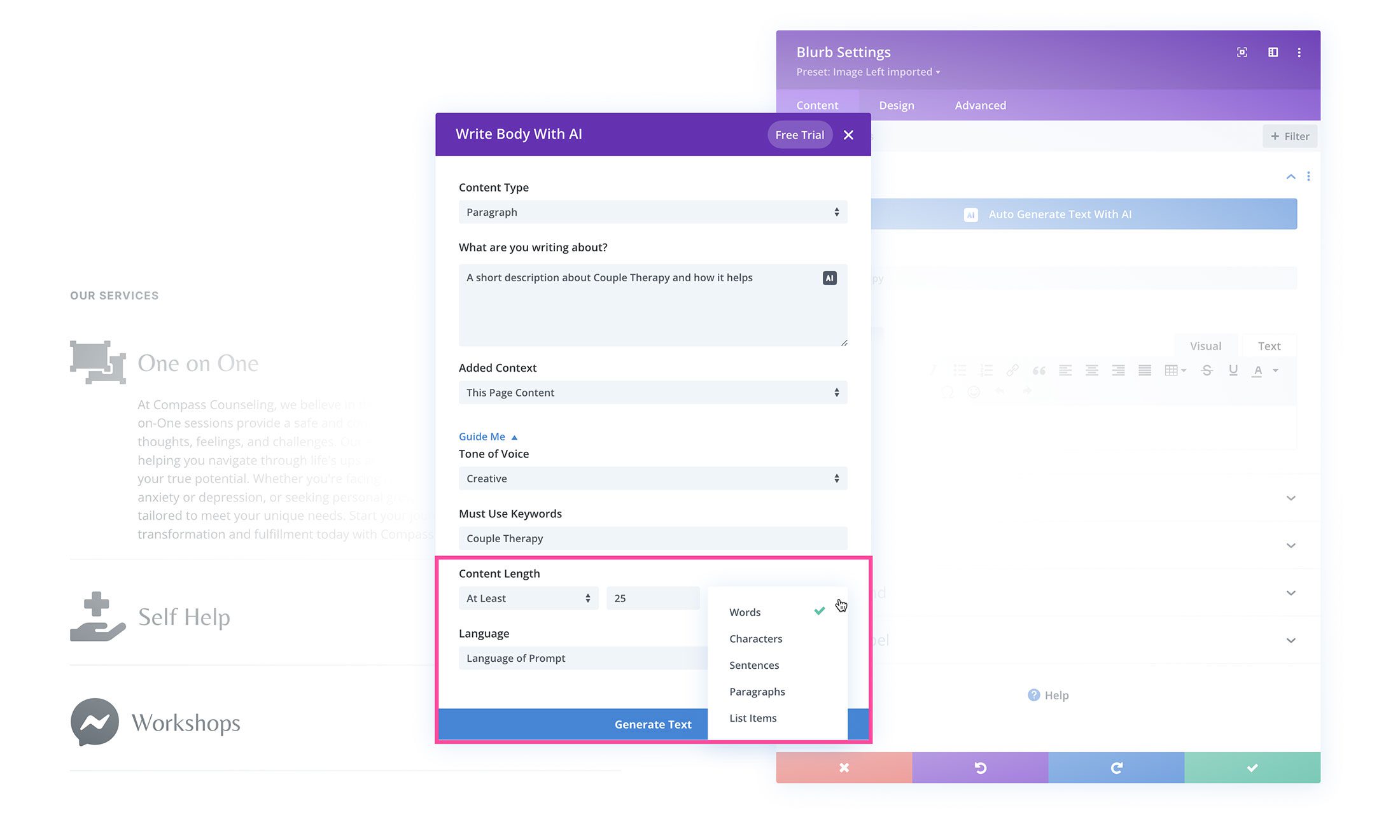1400x840 pixels.
Task: Select Words from the unit dropdown
Action: click(744, 612)
